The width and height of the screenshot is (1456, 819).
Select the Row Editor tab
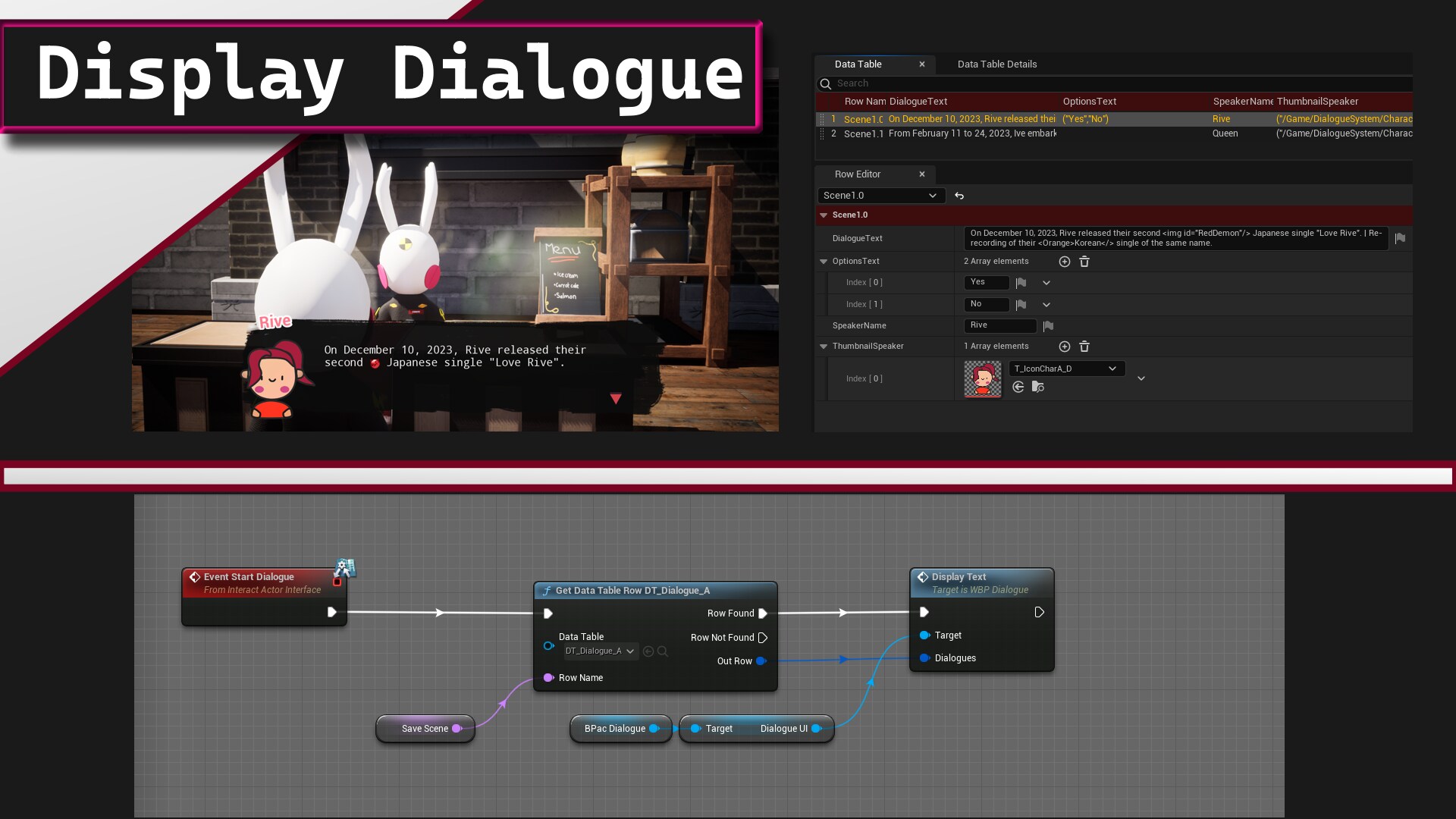click(858, 174)
